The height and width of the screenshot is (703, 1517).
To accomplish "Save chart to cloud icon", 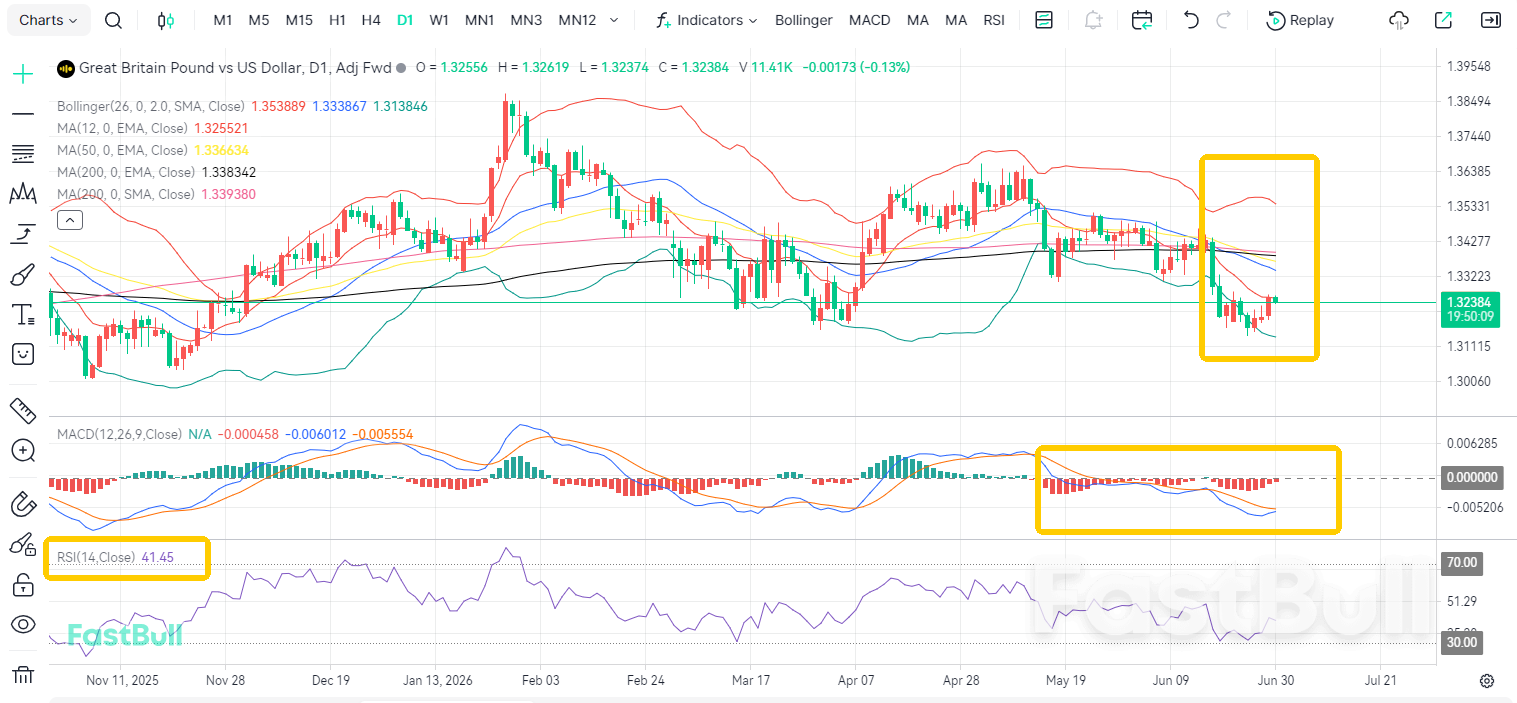I will (1399, 20).
